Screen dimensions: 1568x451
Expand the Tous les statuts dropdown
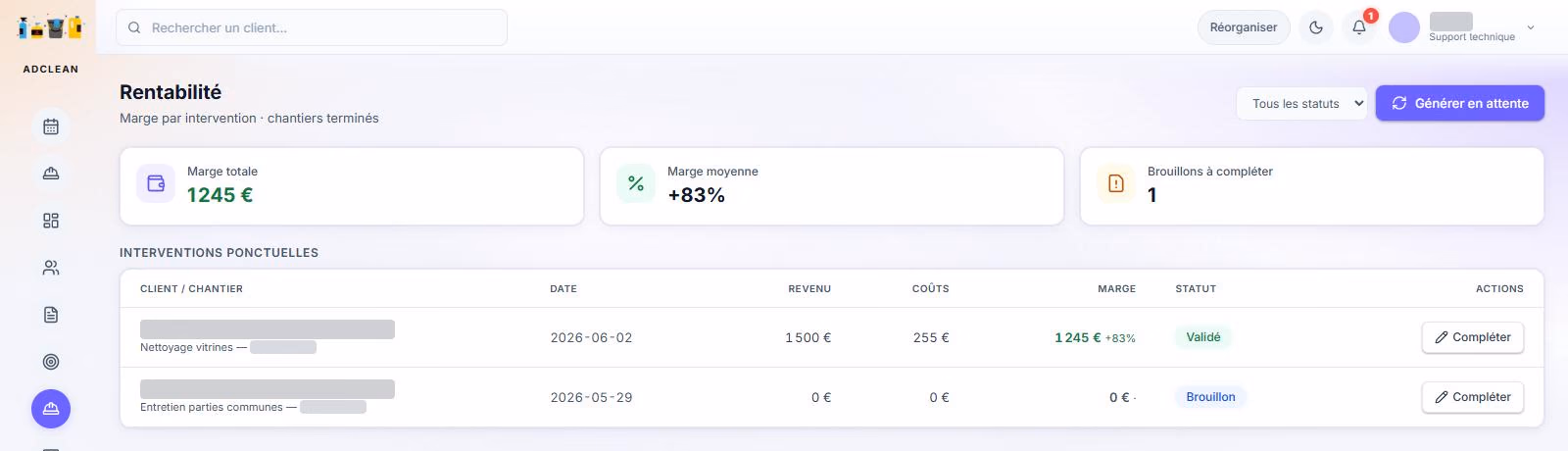[x=1302, y=103]
